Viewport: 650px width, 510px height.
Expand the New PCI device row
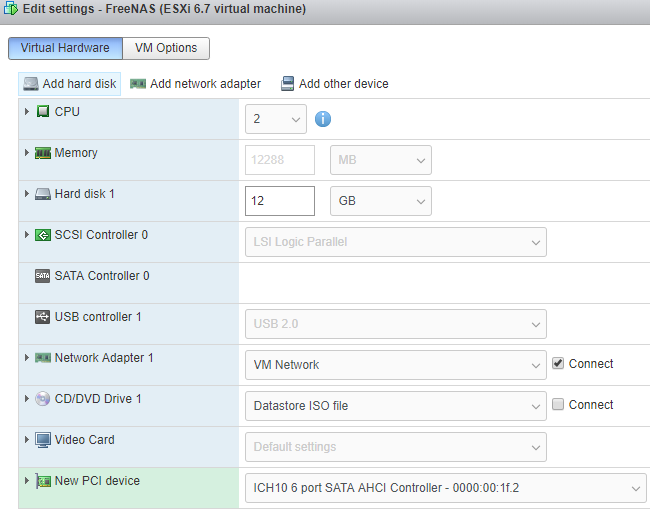click(x=27, y=481)
